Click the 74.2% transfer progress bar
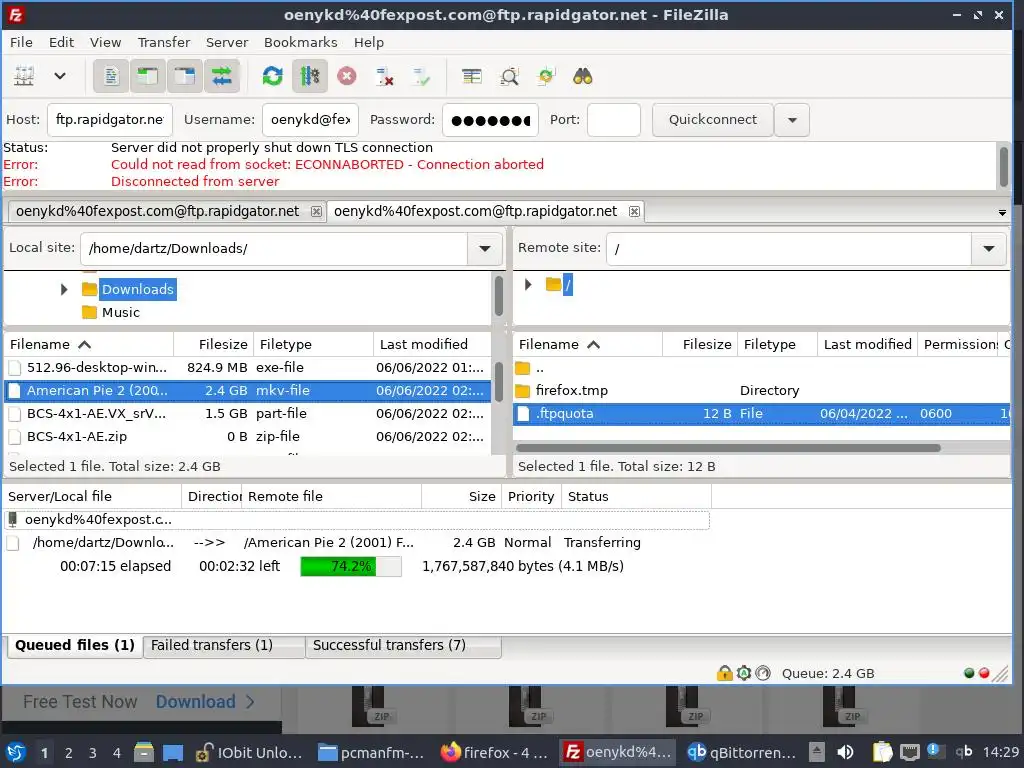The image size is (1024, 768). tap(351, 566)
